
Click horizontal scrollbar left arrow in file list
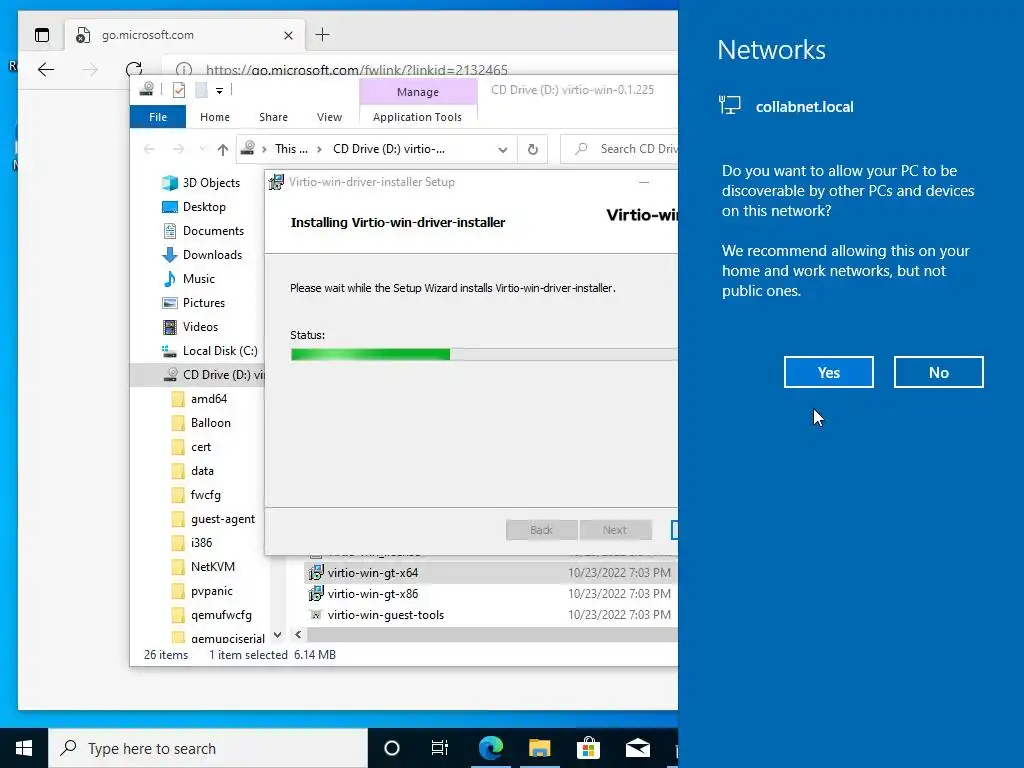point(298,634)
